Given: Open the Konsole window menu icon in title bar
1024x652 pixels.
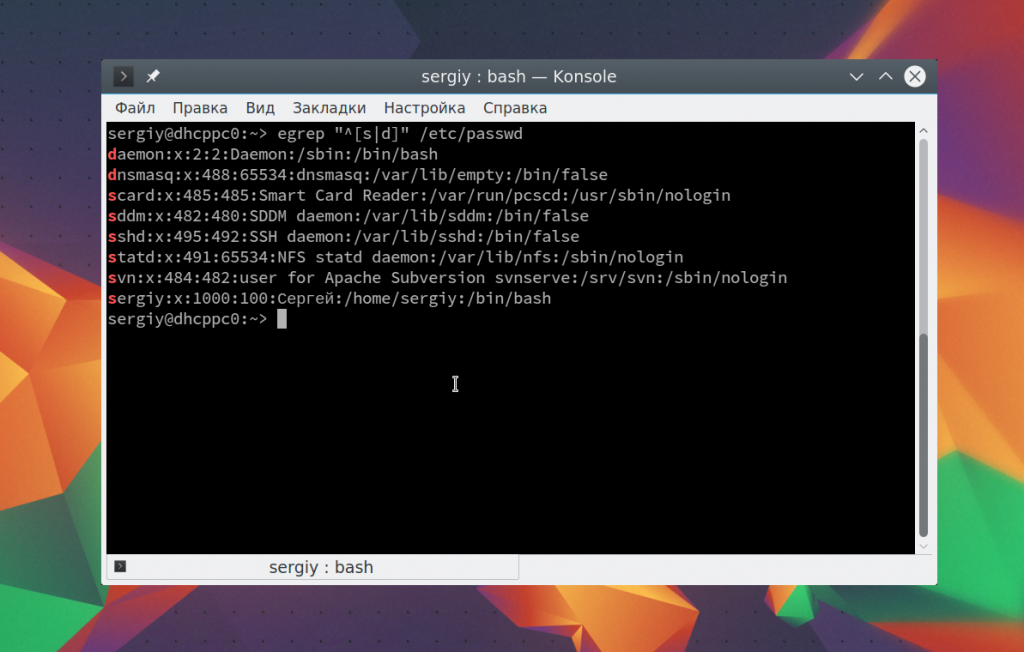Looking at the screenshot, I should [x=123, y=76].
